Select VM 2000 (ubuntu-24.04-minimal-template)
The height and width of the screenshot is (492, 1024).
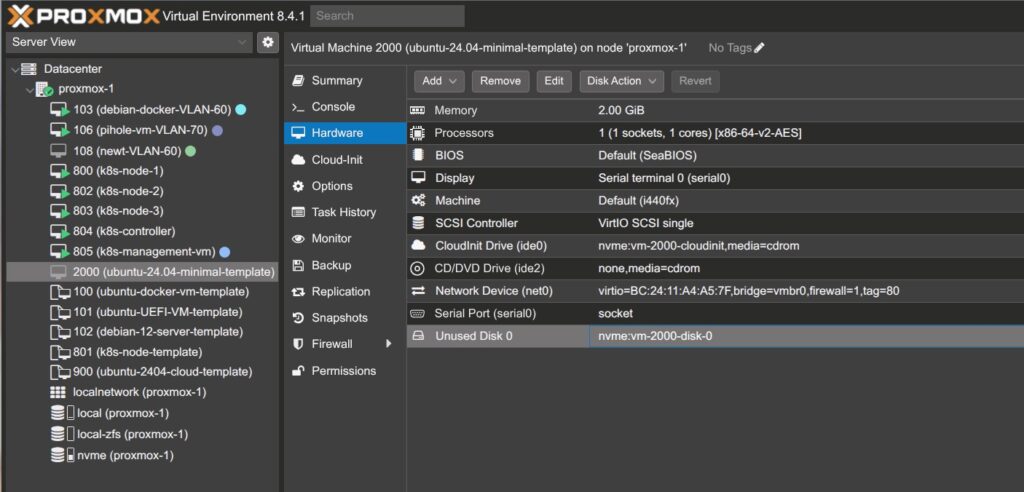pos(142,272)
